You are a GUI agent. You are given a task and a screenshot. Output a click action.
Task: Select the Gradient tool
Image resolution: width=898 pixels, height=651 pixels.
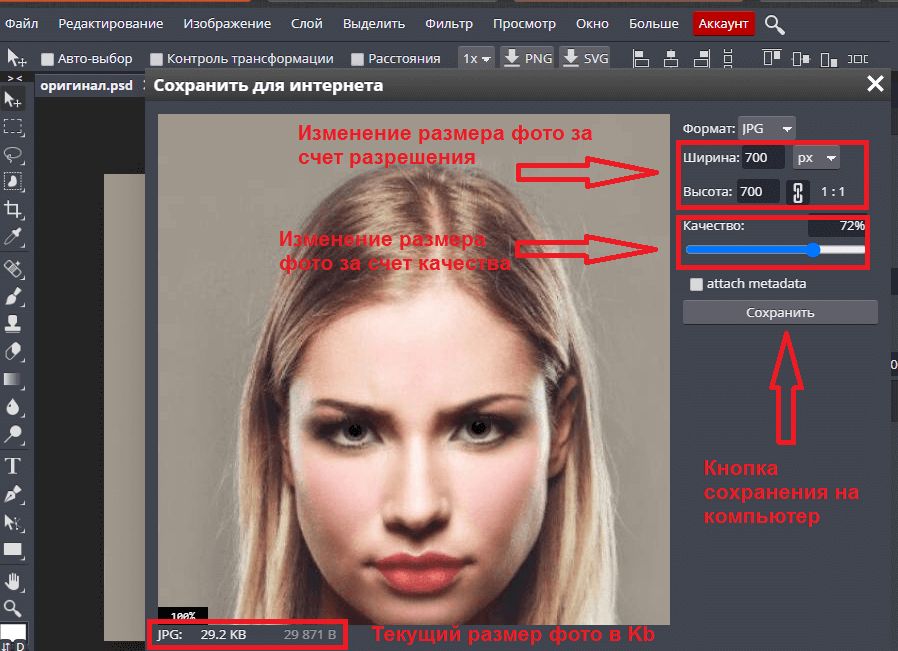pos(13,379)
